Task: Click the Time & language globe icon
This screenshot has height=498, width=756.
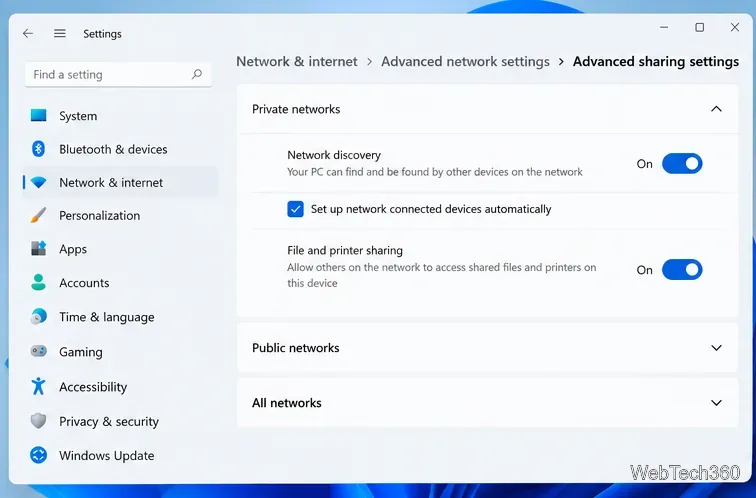Action: tap(39, 317)
